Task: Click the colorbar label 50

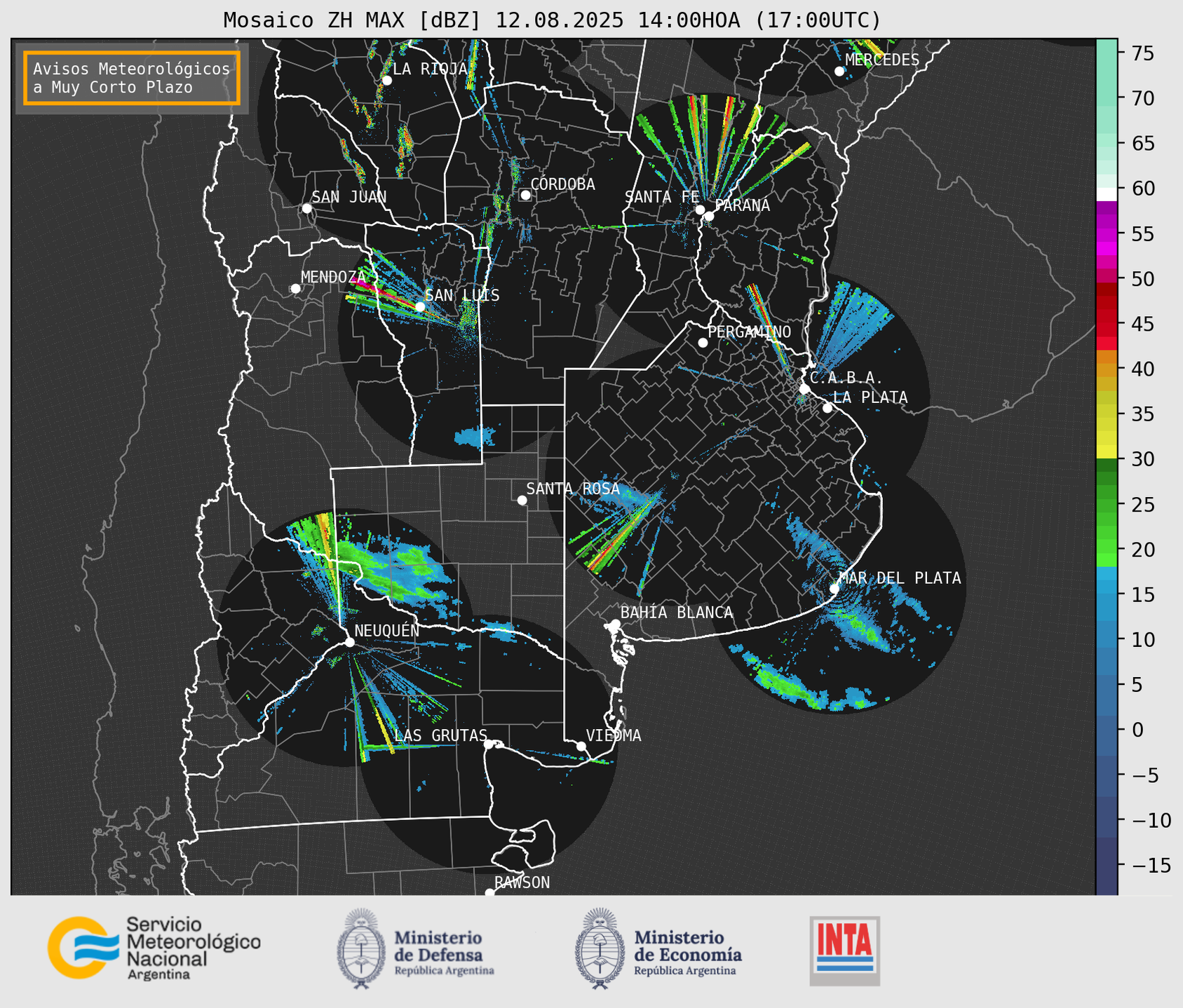Action: [1142, 279]
